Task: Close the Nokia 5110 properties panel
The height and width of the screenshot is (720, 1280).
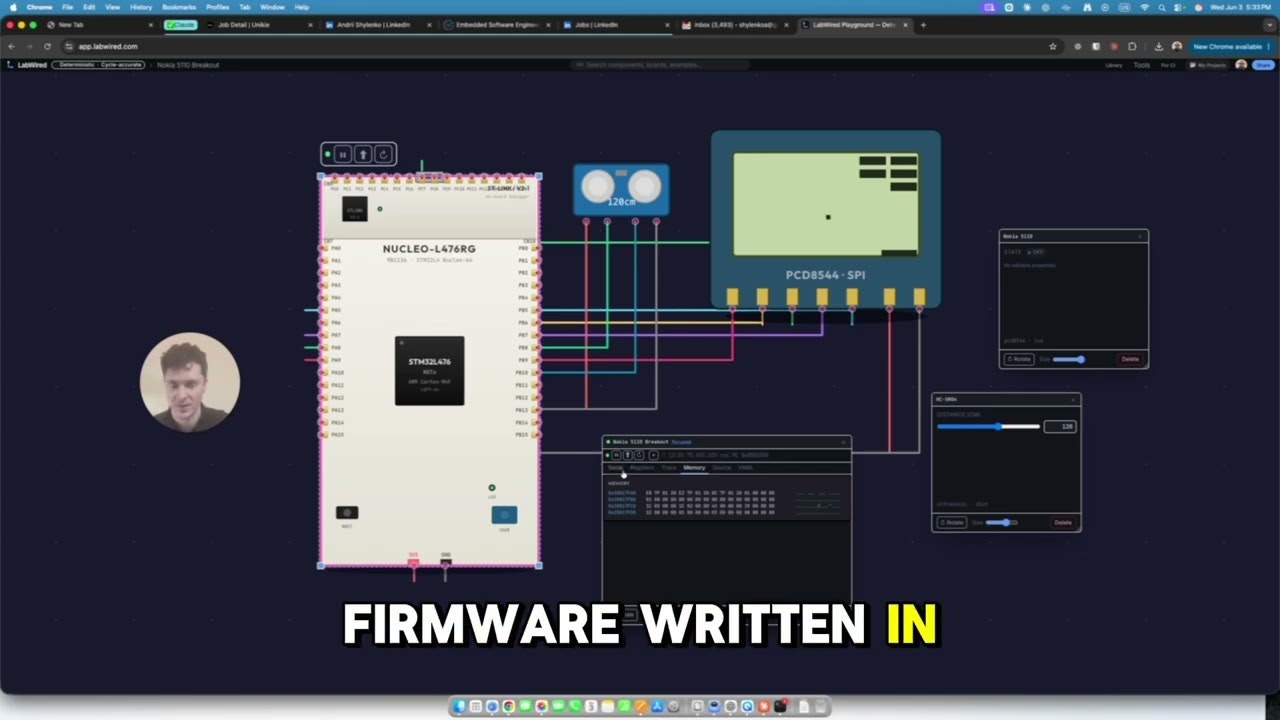Action: pos(1140,236)
